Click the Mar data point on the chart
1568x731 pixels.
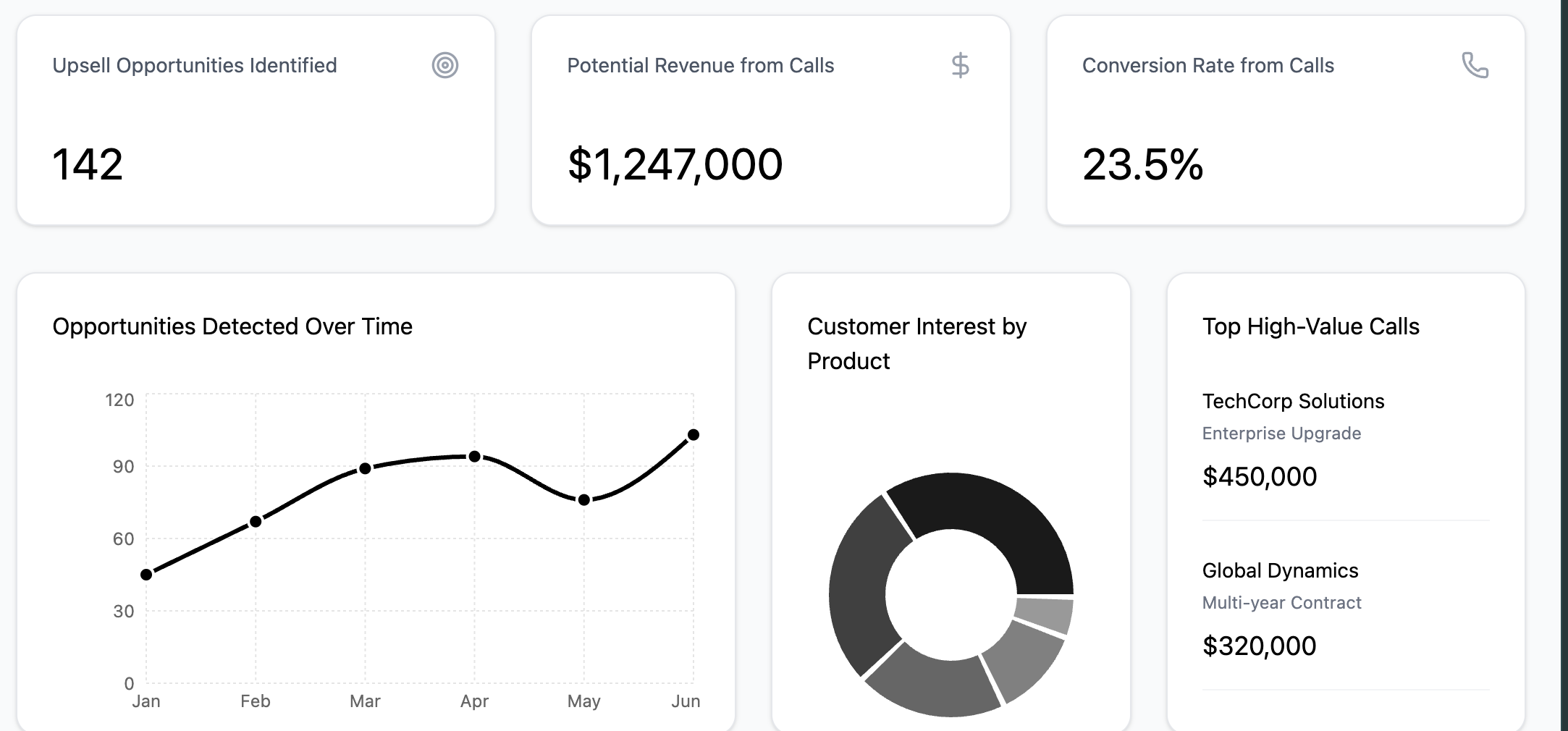coord(365,469)
